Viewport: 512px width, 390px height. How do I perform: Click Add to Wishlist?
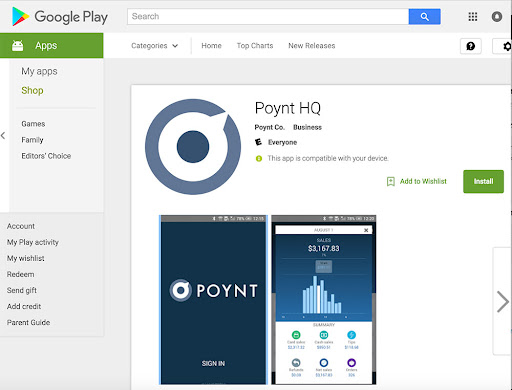423,181
